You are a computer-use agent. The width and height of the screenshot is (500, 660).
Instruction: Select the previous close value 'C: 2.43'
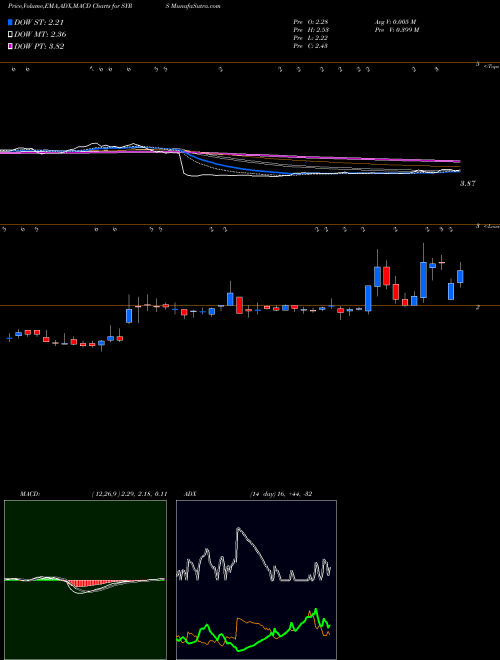pyautogui.click(x=319, y=46)
